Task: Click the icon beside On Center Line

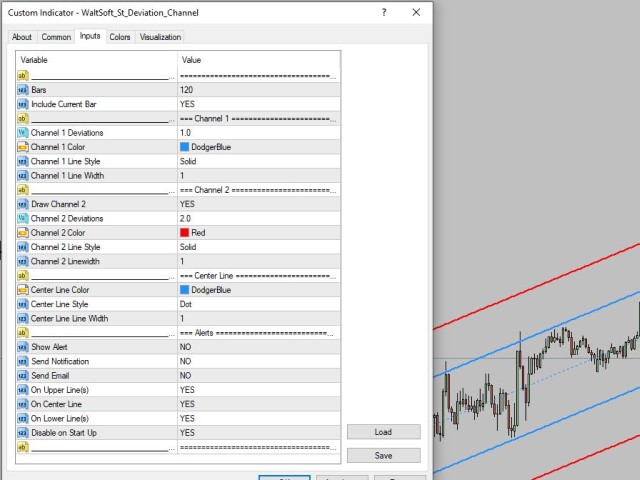Action: tap(23, 404)
